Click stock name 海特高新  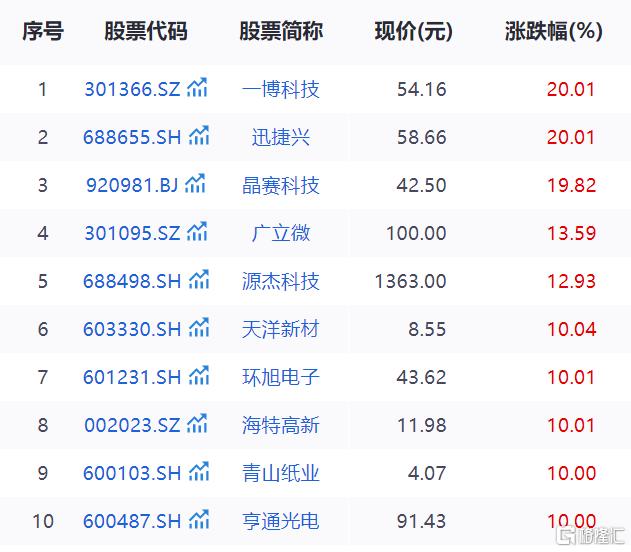pyautogui.click(x=281, y=425)
